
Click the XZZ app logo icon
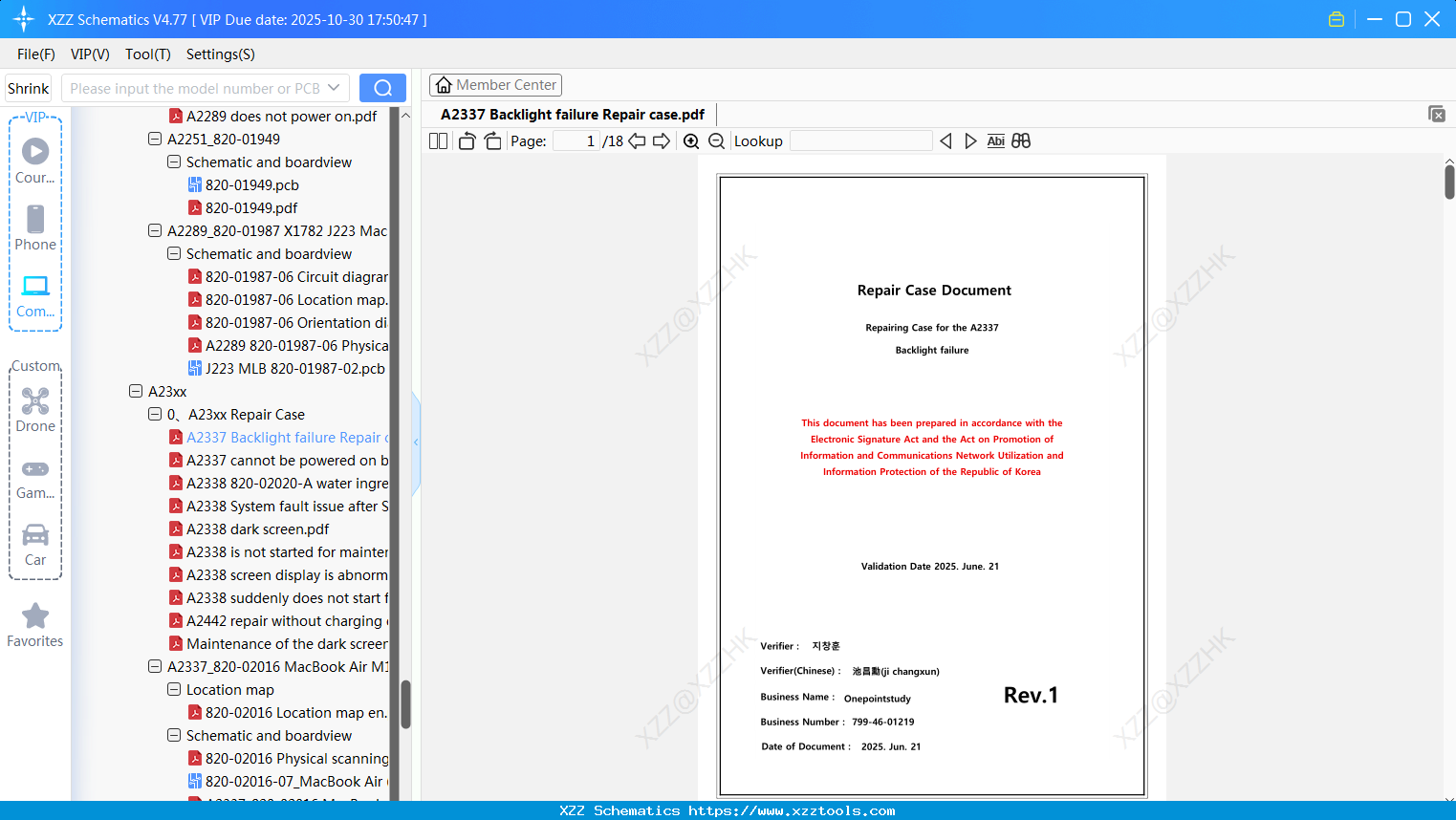(24, 19)
